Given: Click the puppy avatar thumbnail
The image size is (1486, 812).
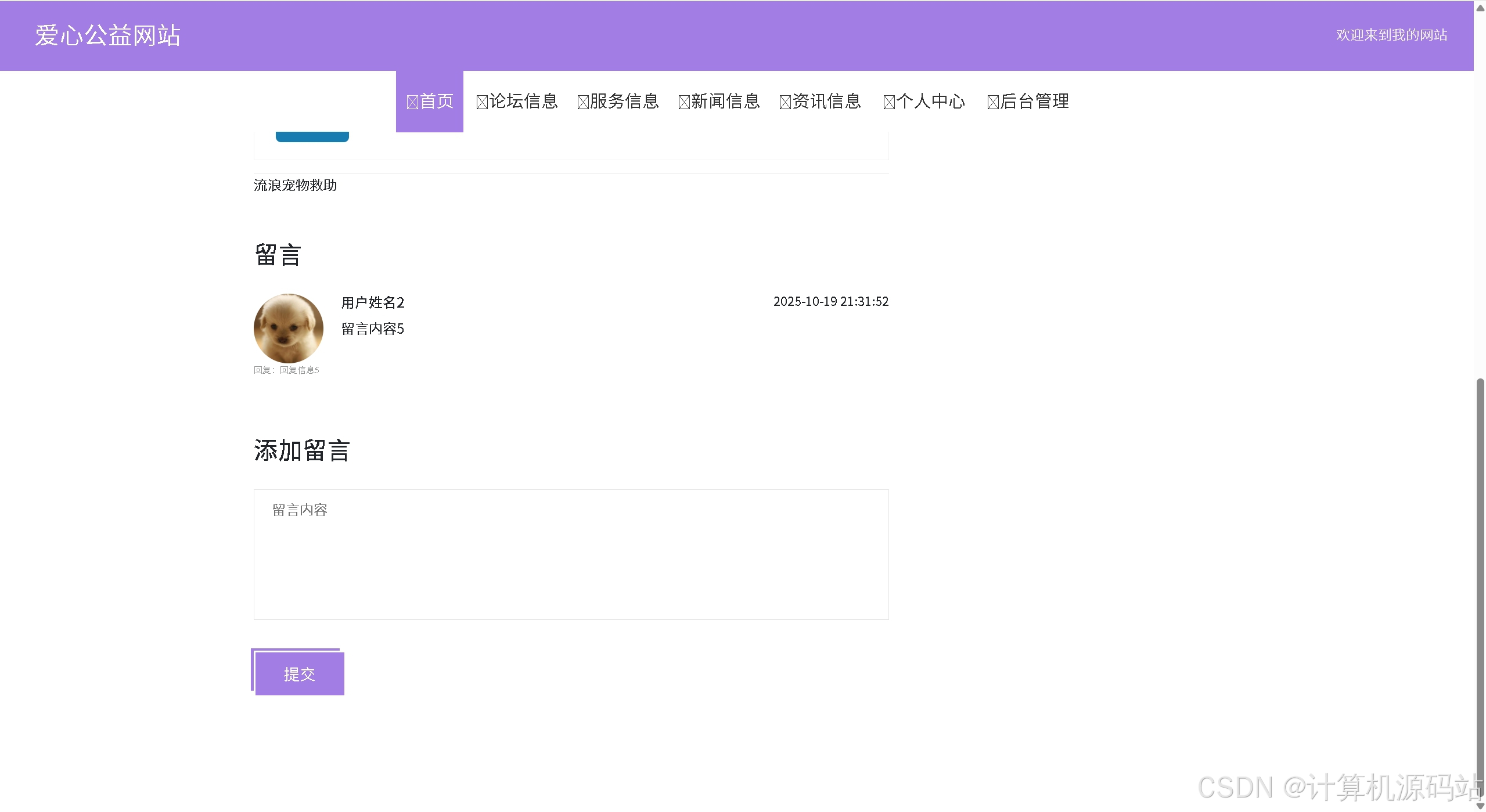Looking at the screenshot, I should (289, 328).
